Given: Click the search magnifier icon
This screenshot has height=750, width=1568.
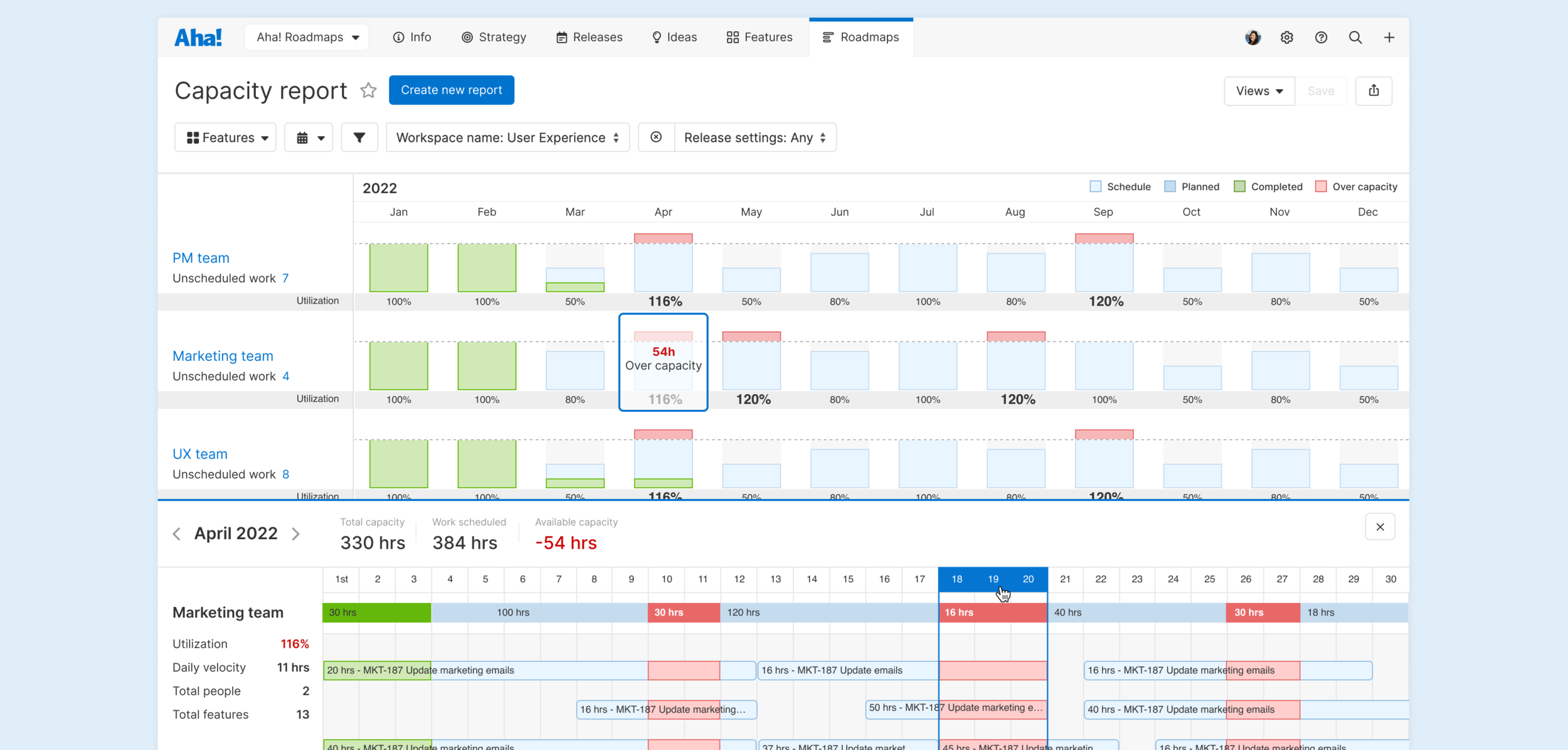Looking at the screenshot, I should [1355, 38].
